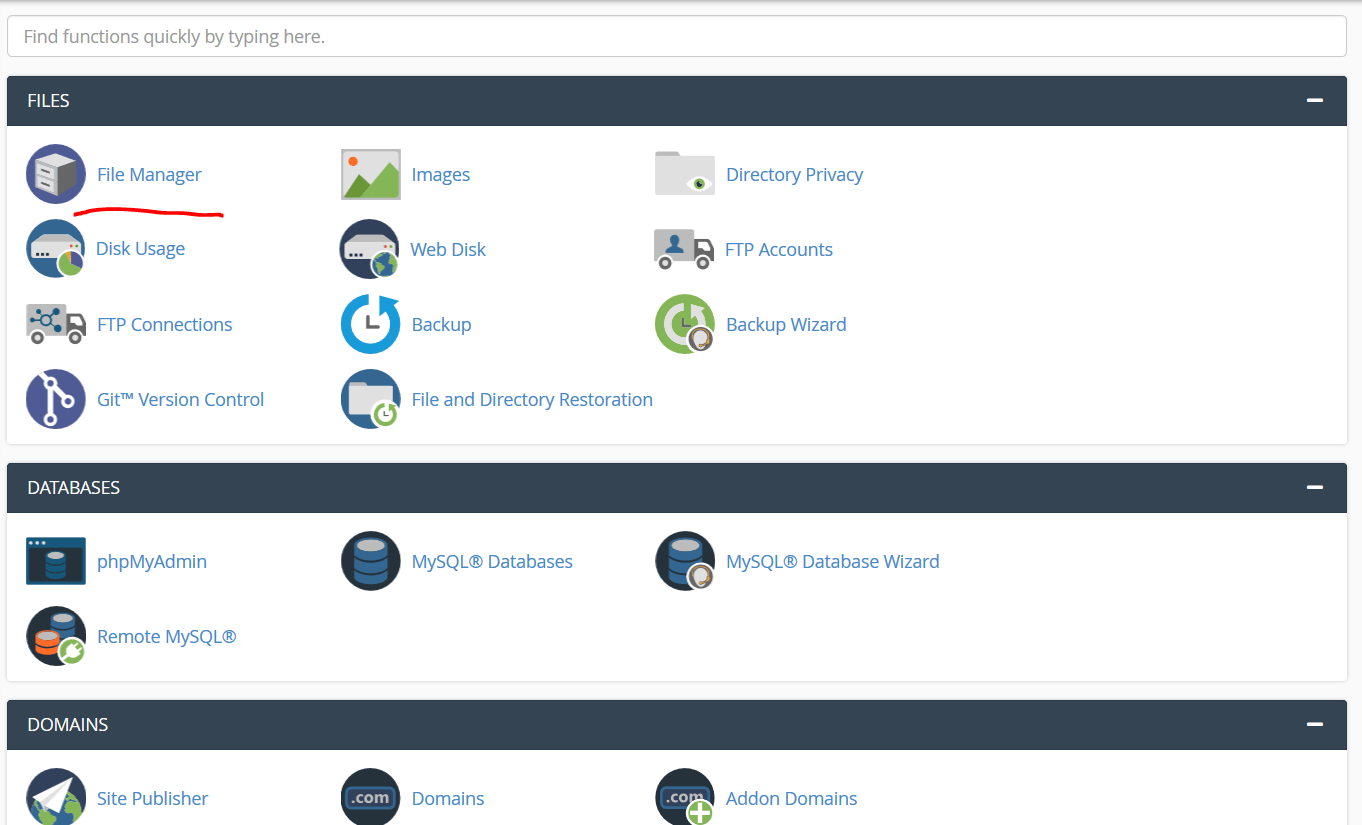Screen dimensions: 1362x825
Task: Launch the phpMyAdmin link
Action: (152, 562)
